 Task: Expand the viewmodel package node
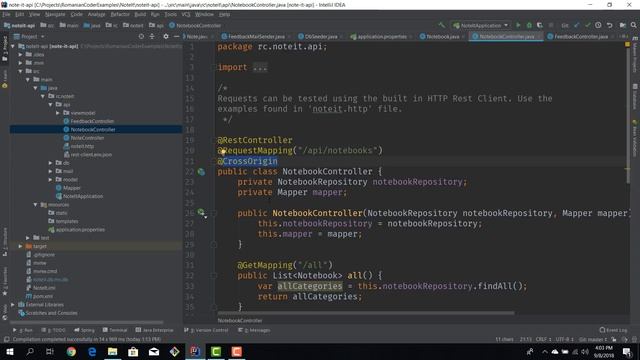tap(58, 113)
